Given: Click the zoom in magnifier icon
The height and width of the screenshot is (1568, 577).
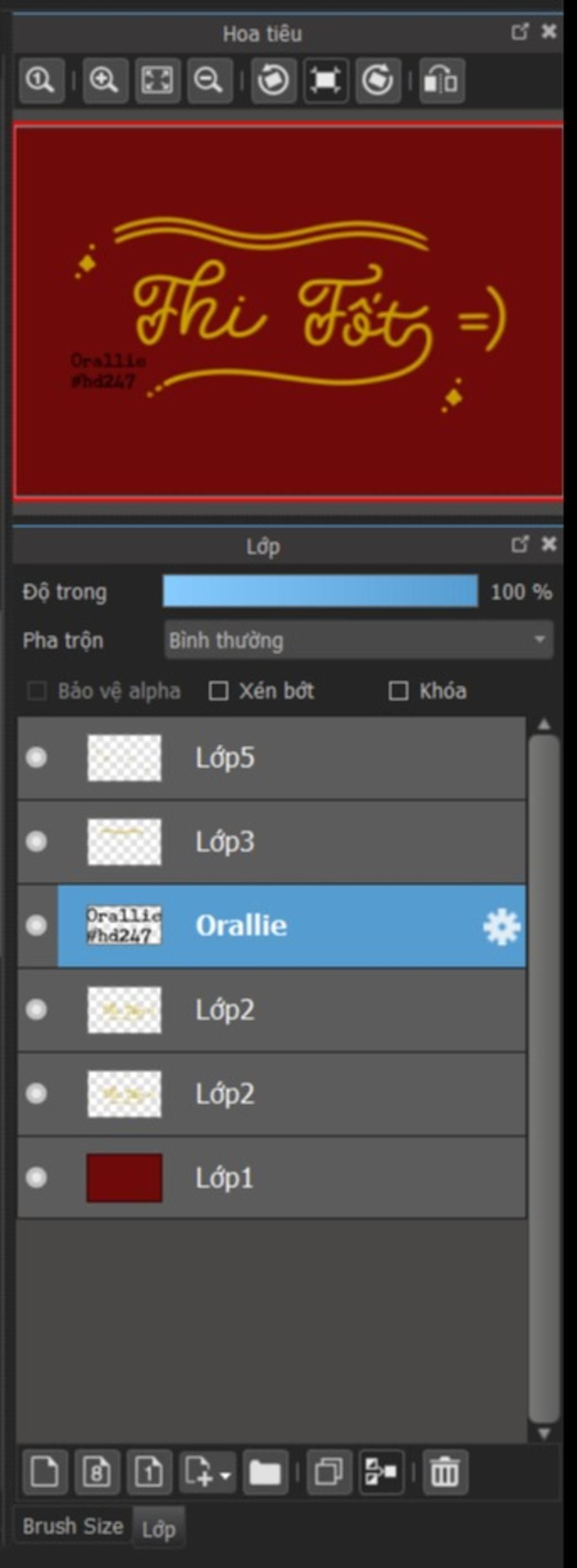Looking at the screenshot, I should [x=105, y=81].
